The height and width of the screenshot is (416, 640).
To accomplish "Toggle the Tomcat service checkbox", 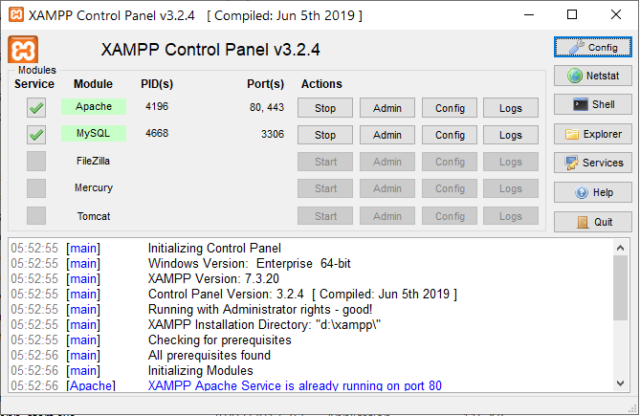I will [x=36, y=215].
